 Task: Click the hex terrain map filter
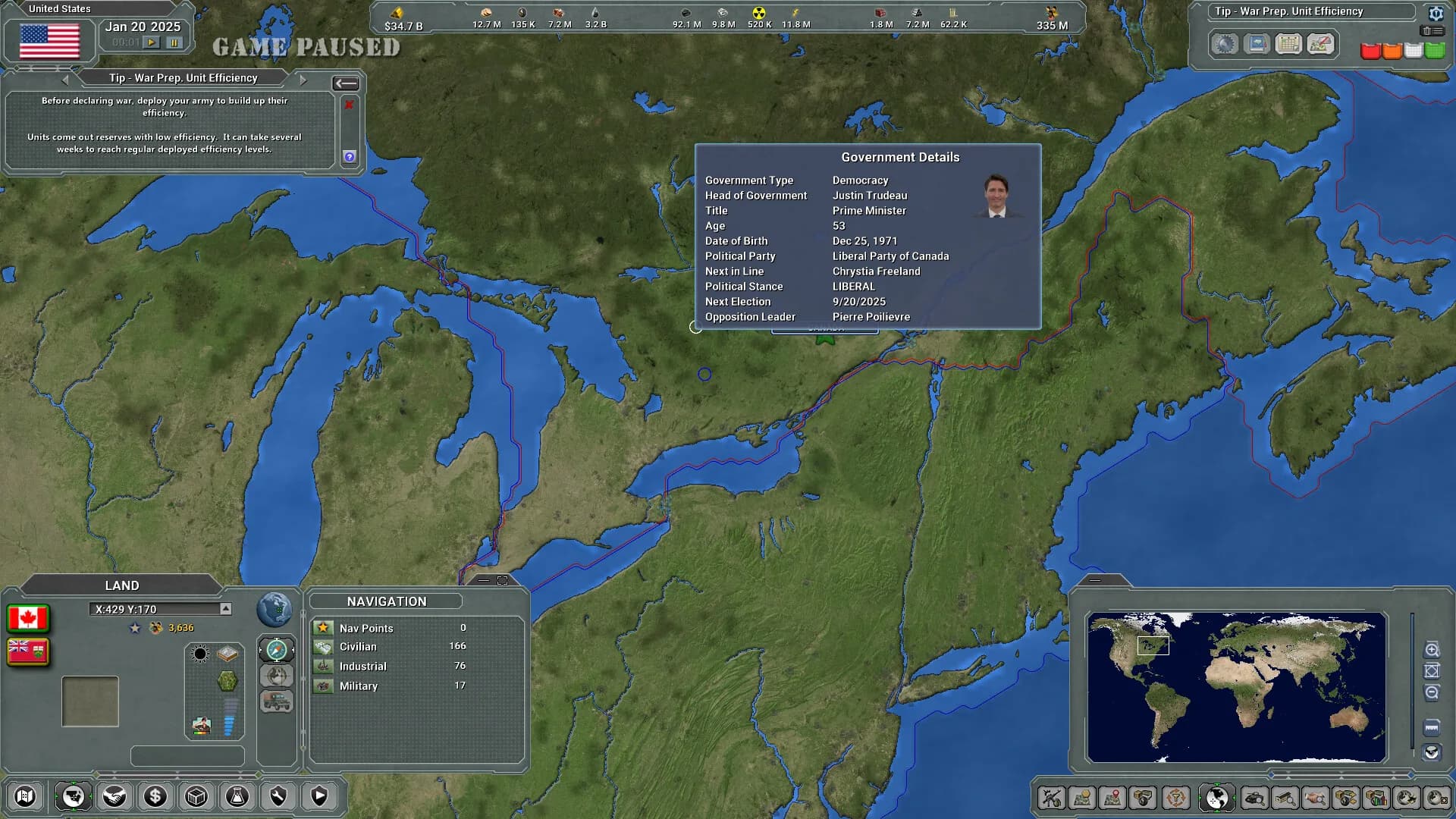click(1082, 798)
